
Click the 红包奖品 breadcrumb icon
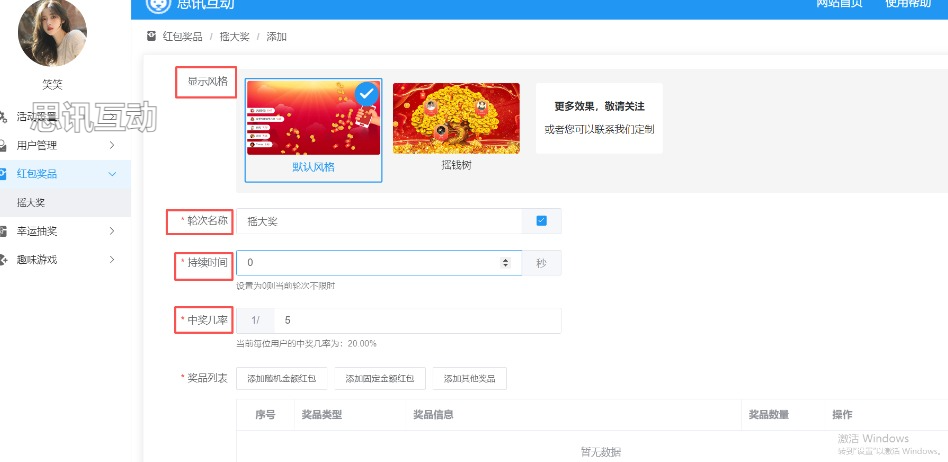coord(151,36)
